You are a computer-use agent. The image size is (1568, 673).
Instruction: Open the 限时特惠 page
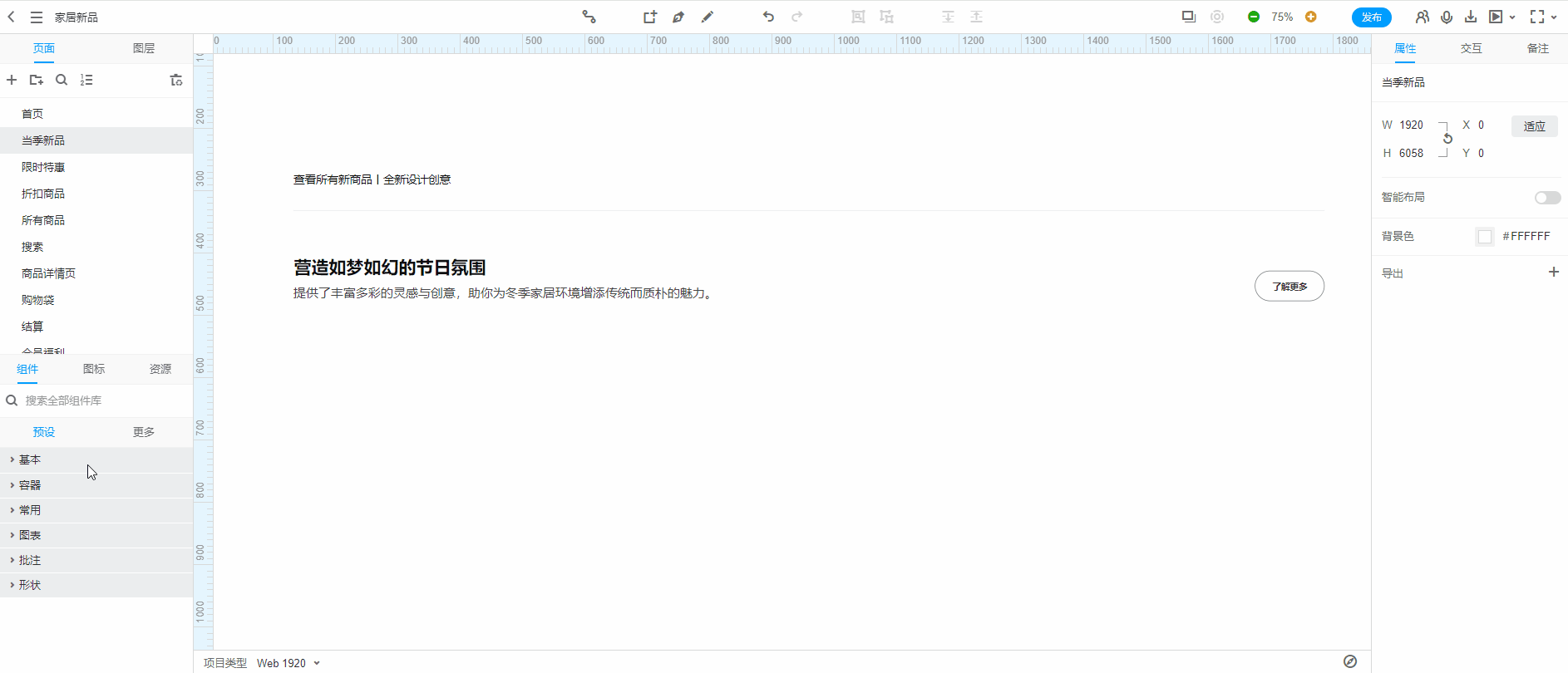pyautogui.click(x=96, y=167)
